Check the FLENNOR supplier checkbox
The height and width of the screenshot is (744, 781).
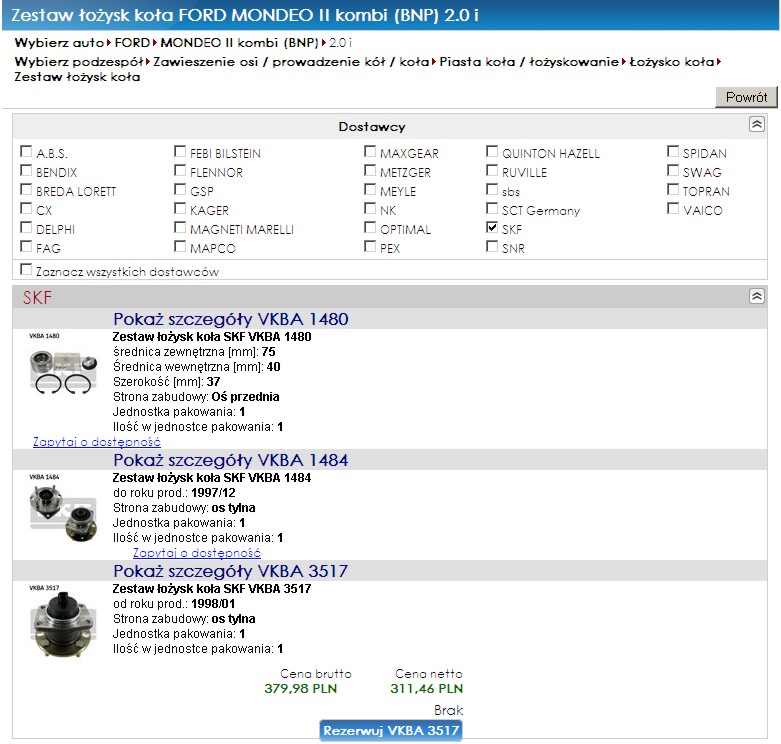tap(180, 170)
